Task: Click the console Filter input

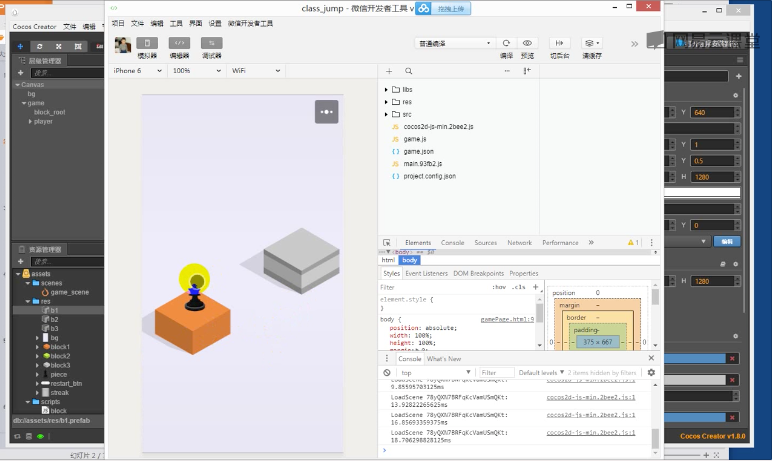Action: (496, 372)
